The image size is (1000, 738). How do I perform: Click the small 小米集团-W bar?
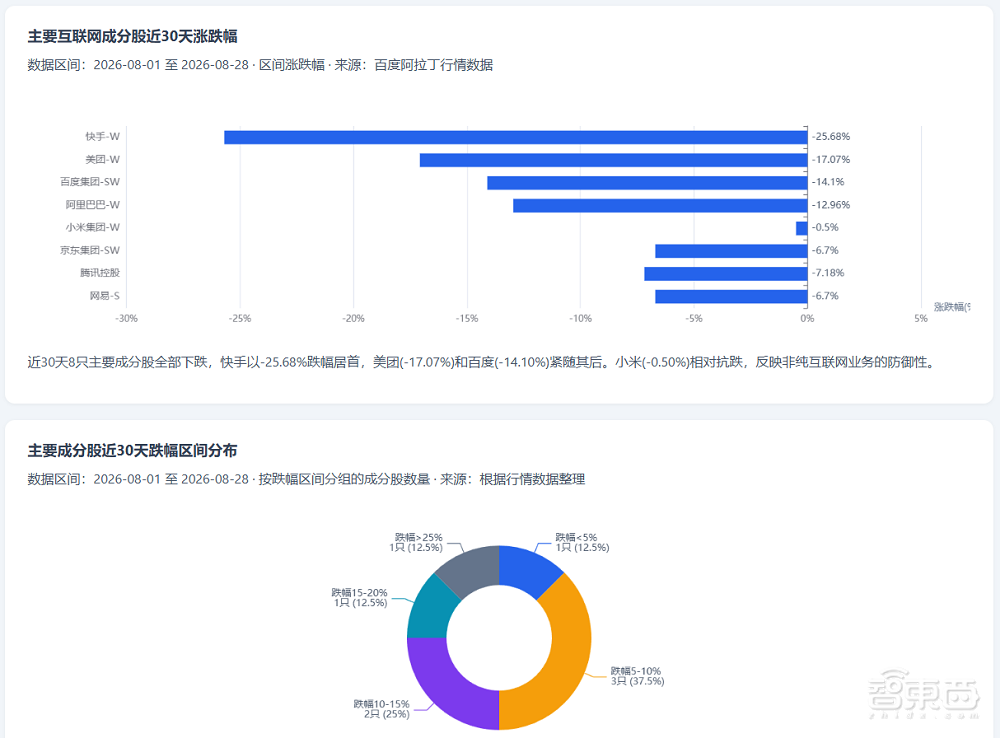tap(802, 228)
